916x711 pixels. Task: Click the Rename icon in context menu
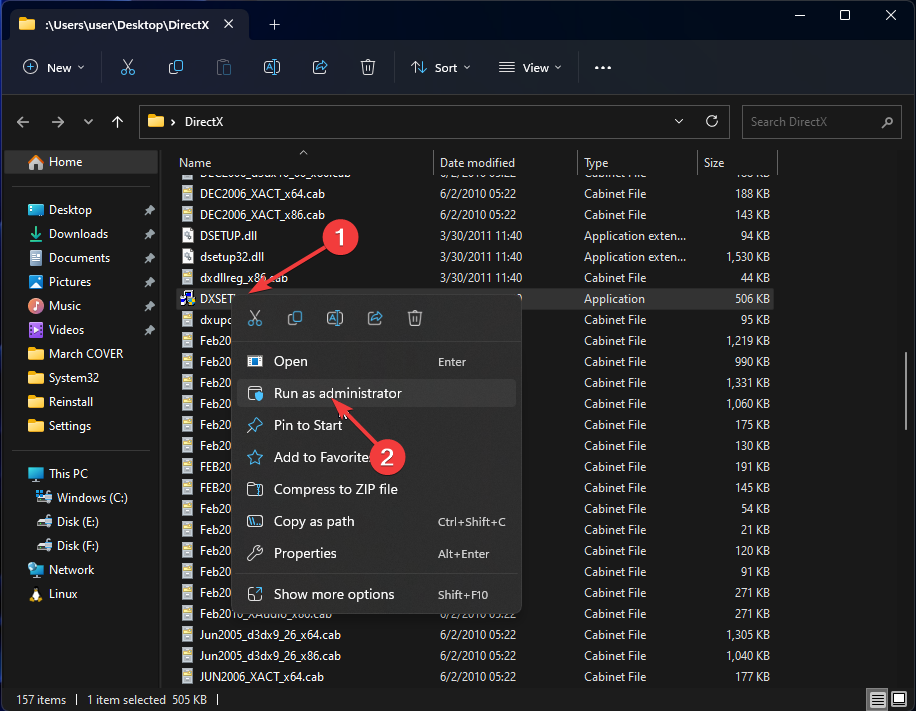point(335,318)
